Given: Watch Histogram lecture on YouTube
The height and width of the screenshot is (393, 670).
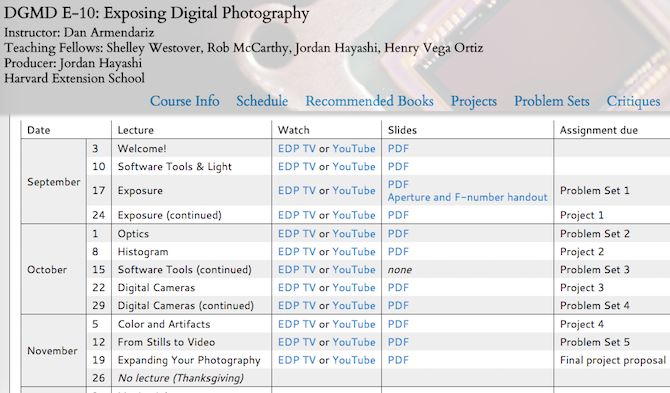Looking at the screenshot, I should (354, 252).
